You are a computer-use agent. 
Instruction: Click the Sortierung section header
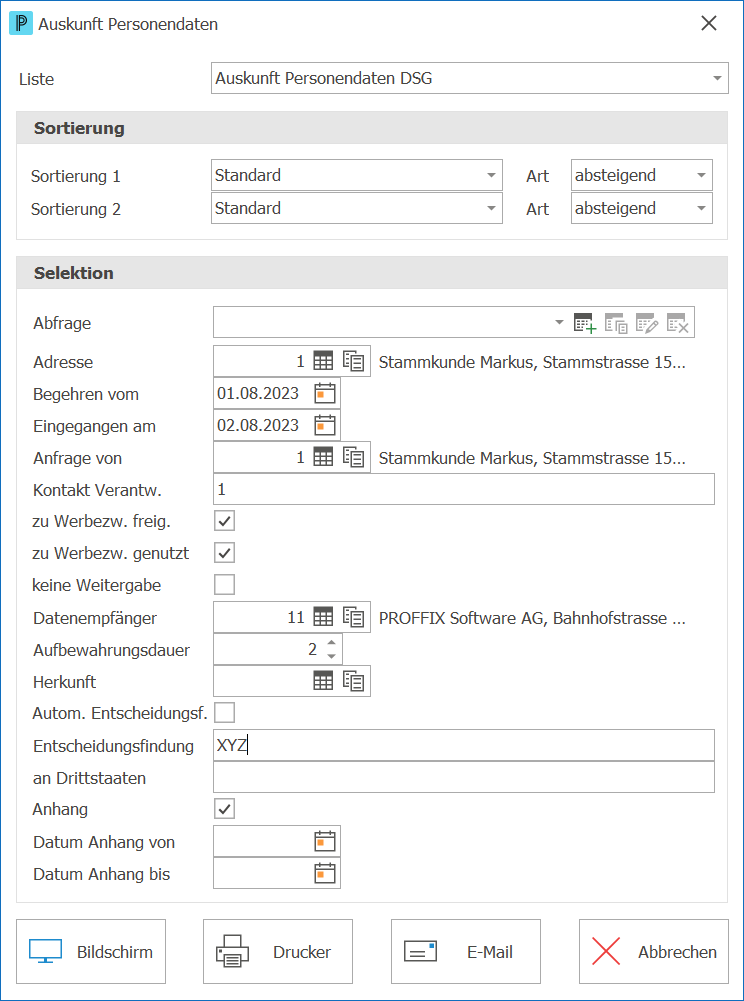pos(372,128)
